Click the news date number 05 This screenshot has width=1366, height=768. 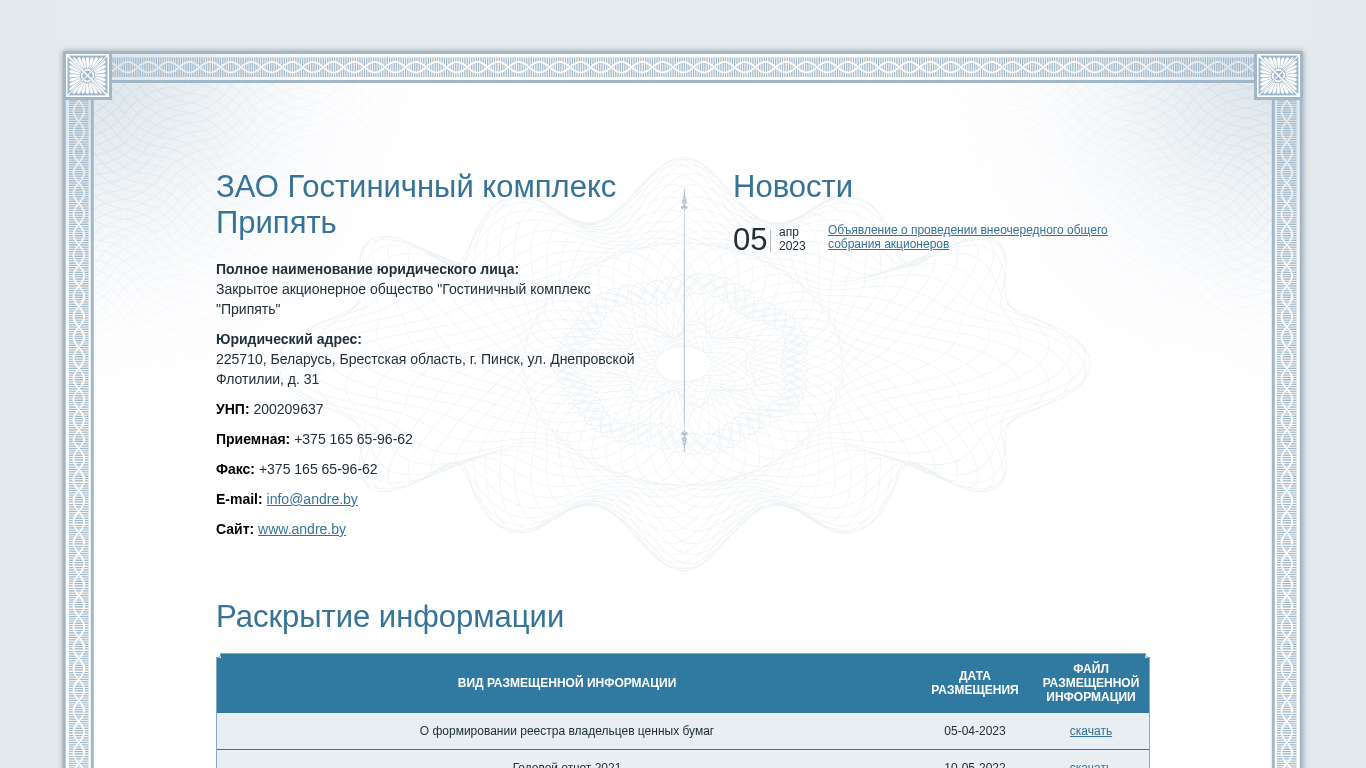750,240
